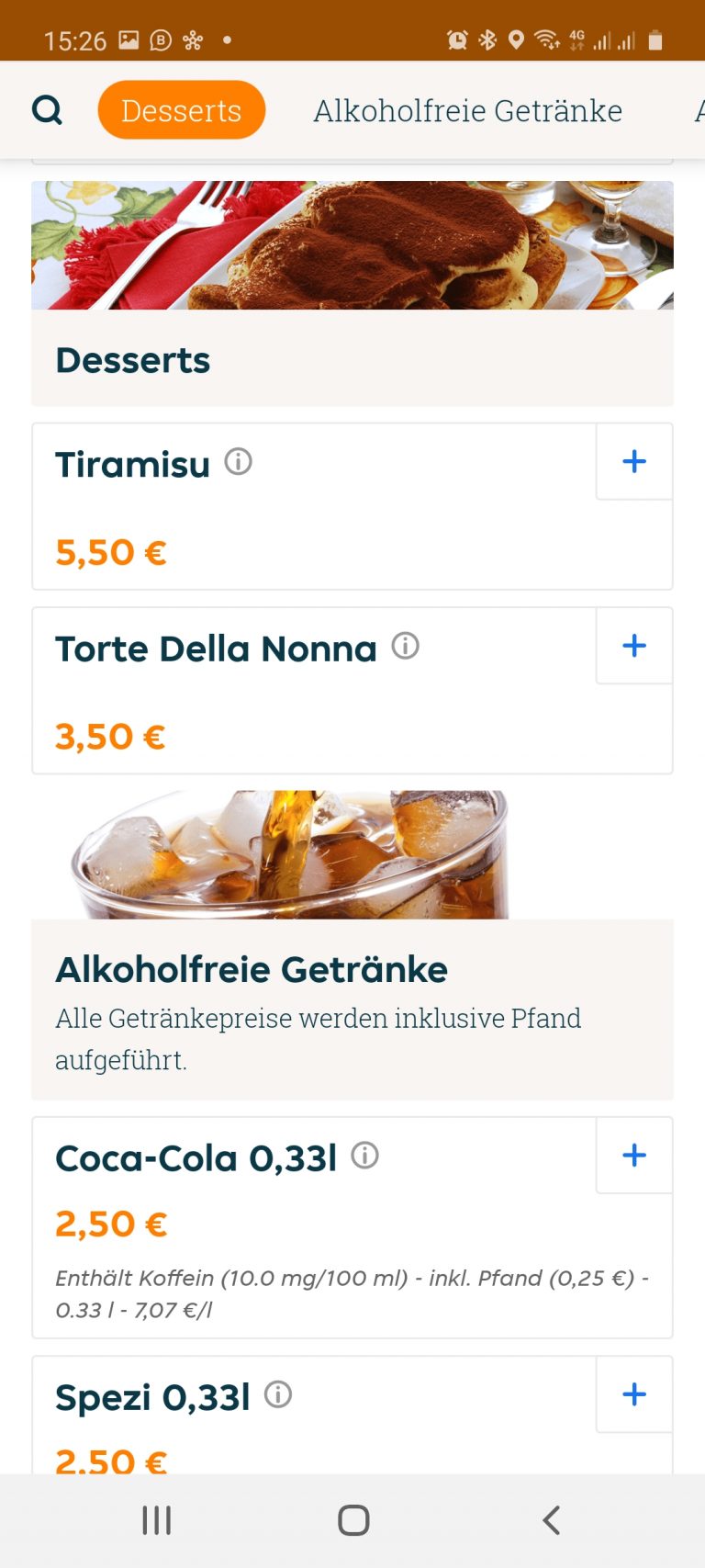The width and height of the screenshot is (705, 1568).
Task: Open Tiramisu info icon
Action: 239,461
